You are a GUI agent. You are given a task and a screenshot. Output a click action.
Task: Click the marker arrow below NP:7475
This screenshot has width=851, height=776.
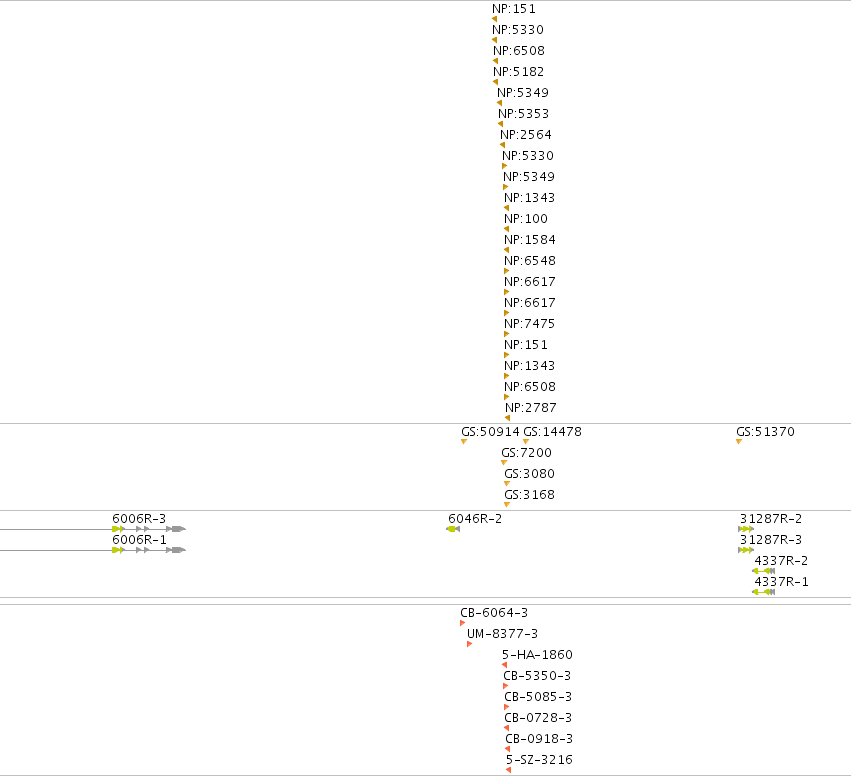506,334
